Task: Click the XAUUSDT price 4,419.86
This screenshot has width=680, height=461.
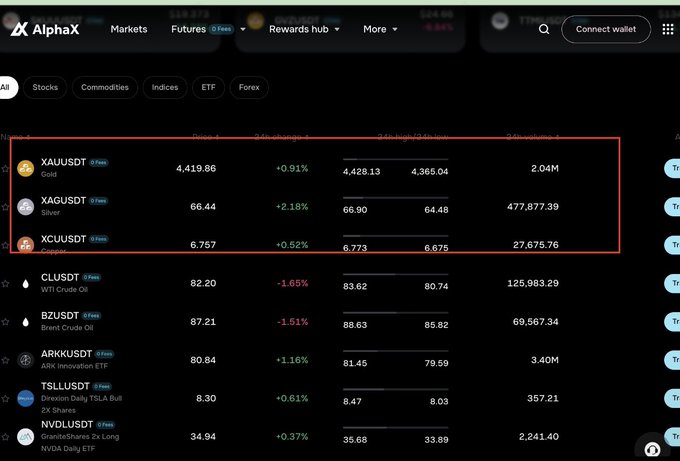Action: pos(196,168)
